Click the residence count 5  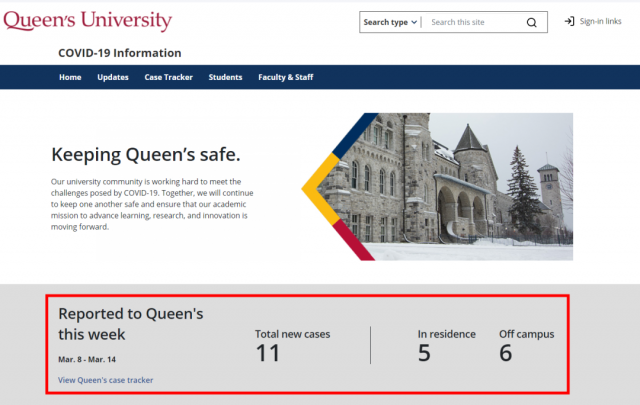[424, 353]
